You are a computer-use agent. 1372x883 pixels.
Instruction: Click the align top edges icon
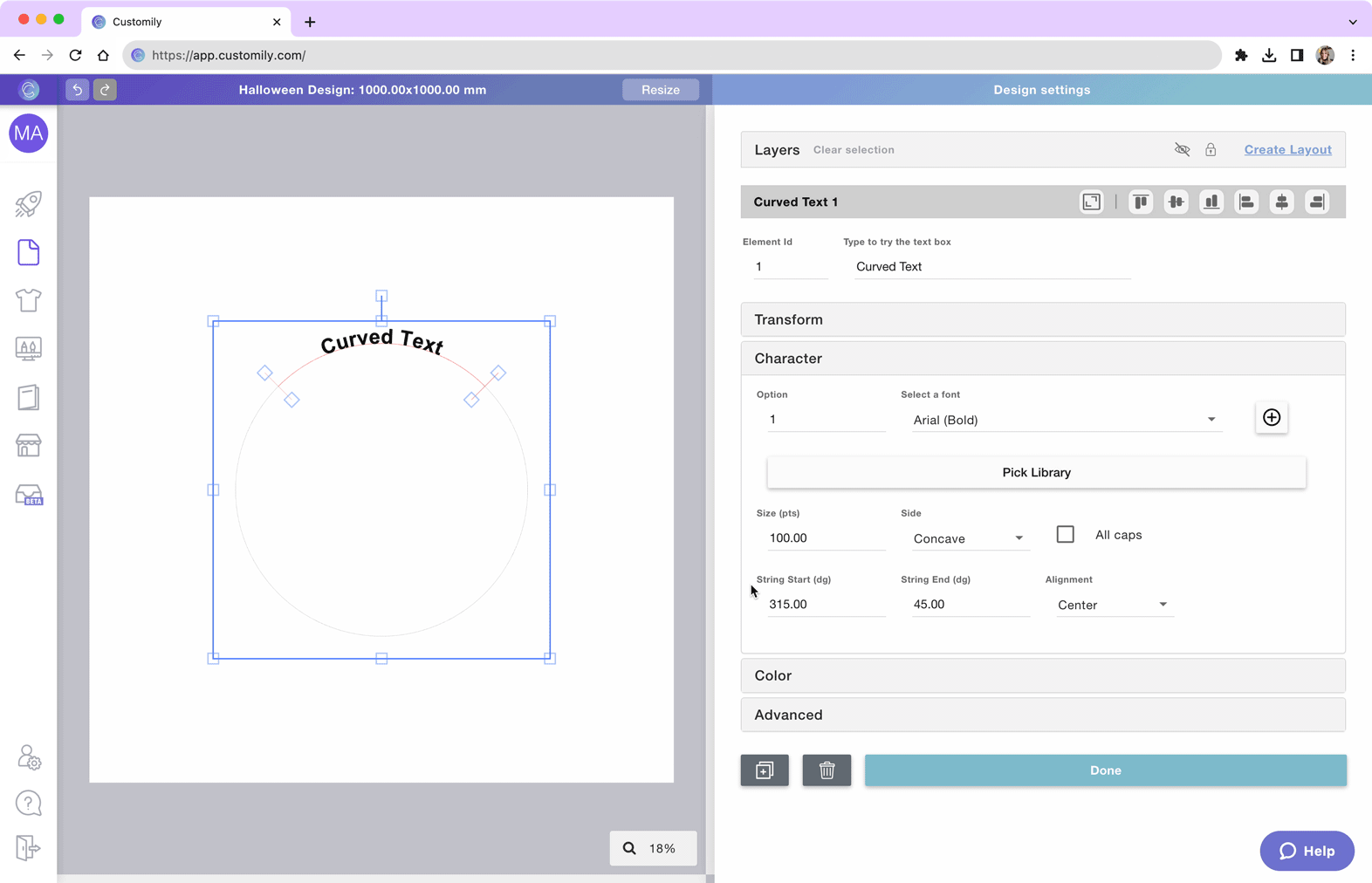(1141, 202)
